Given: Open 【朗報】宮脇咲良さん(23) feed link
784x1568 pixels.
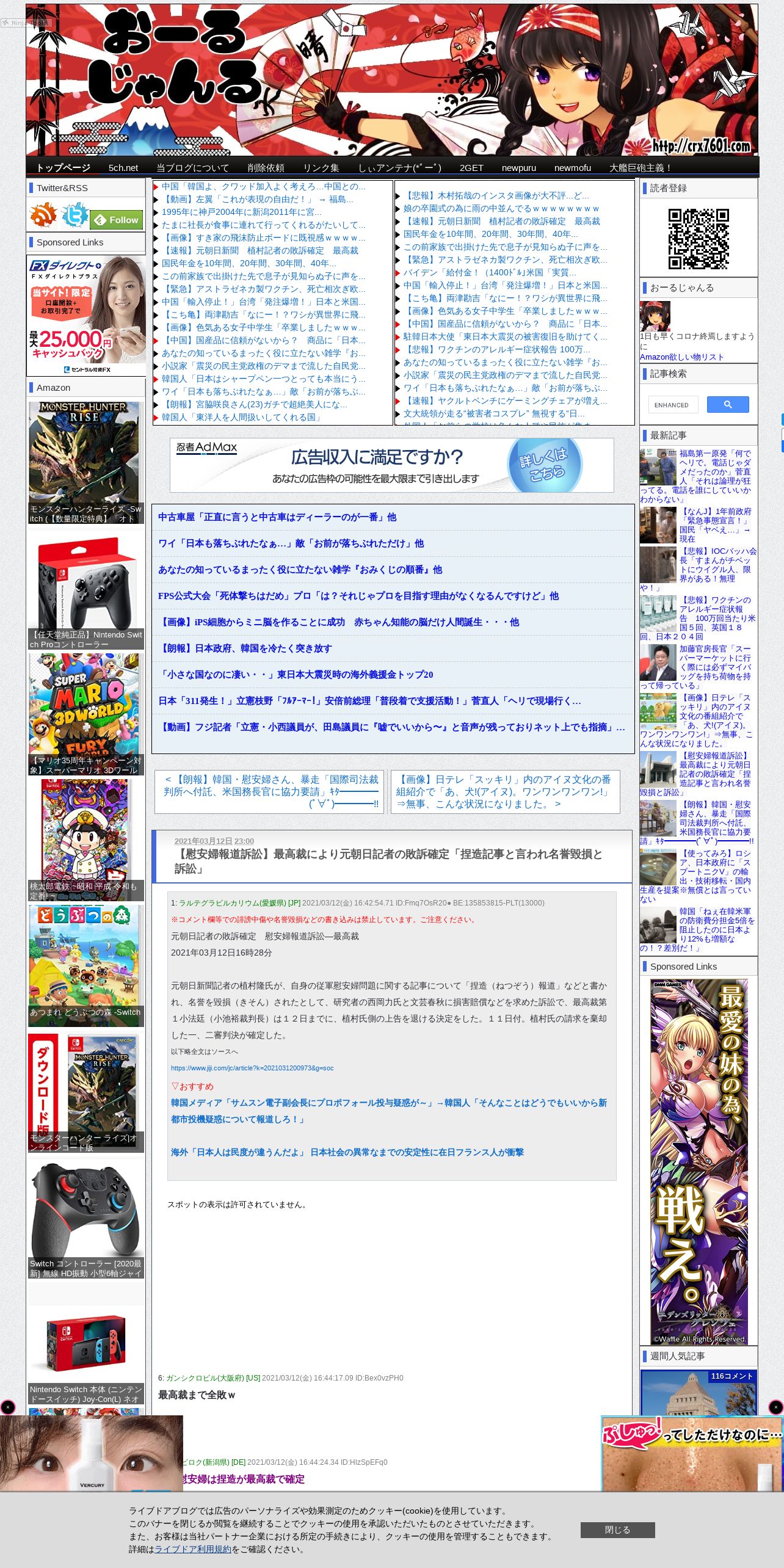Looking at the screenshot, I should 255,404.
